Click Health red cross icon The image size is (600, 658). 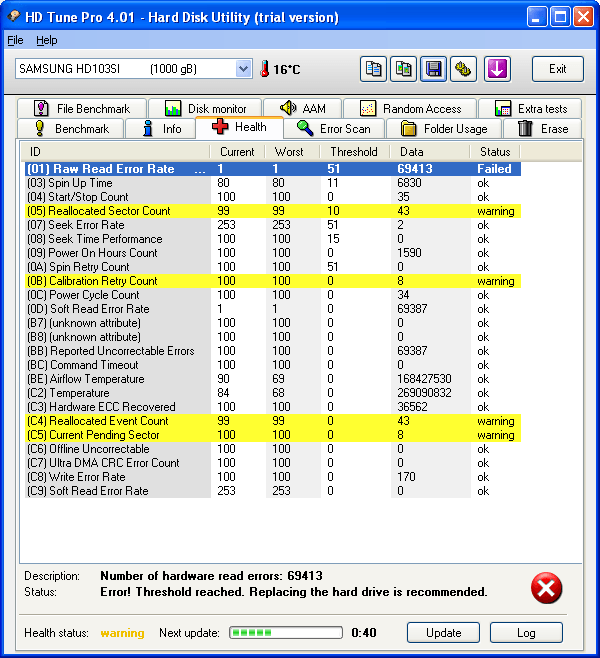[x=220, y=126]
